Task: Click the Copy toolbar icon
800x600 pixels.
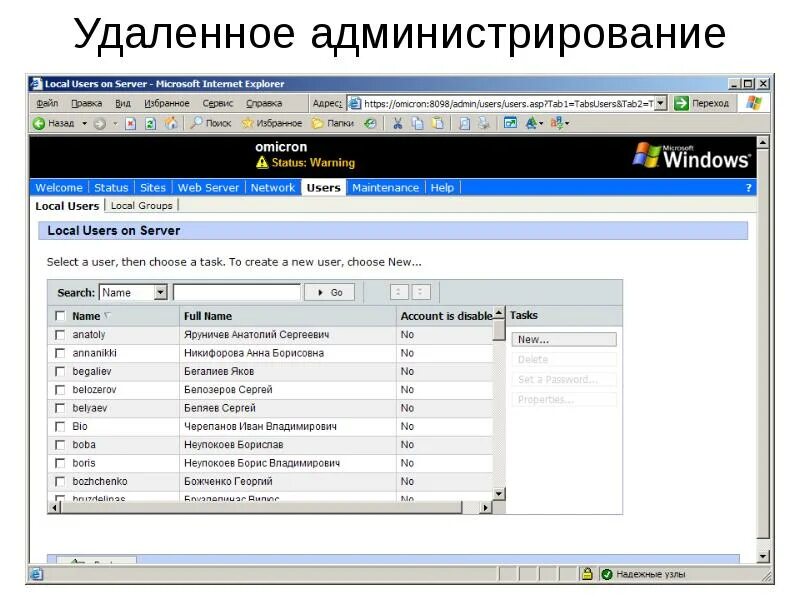Action: 417,123
